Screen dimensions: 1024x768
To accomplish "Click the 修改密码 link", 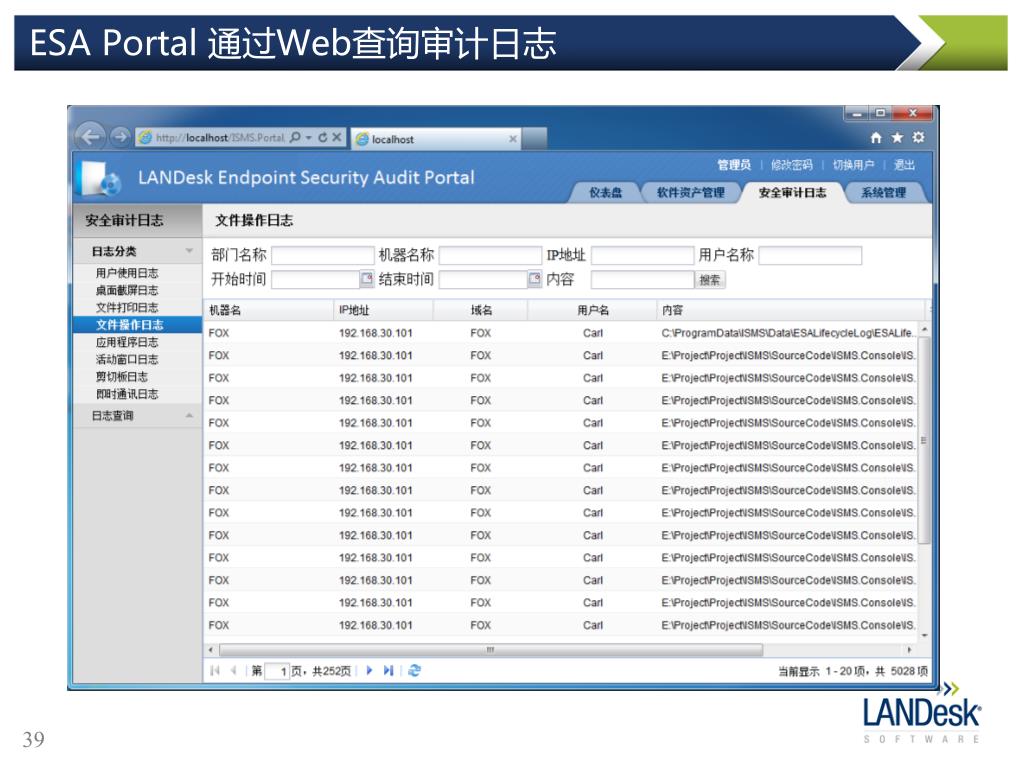I will [792, 165].
